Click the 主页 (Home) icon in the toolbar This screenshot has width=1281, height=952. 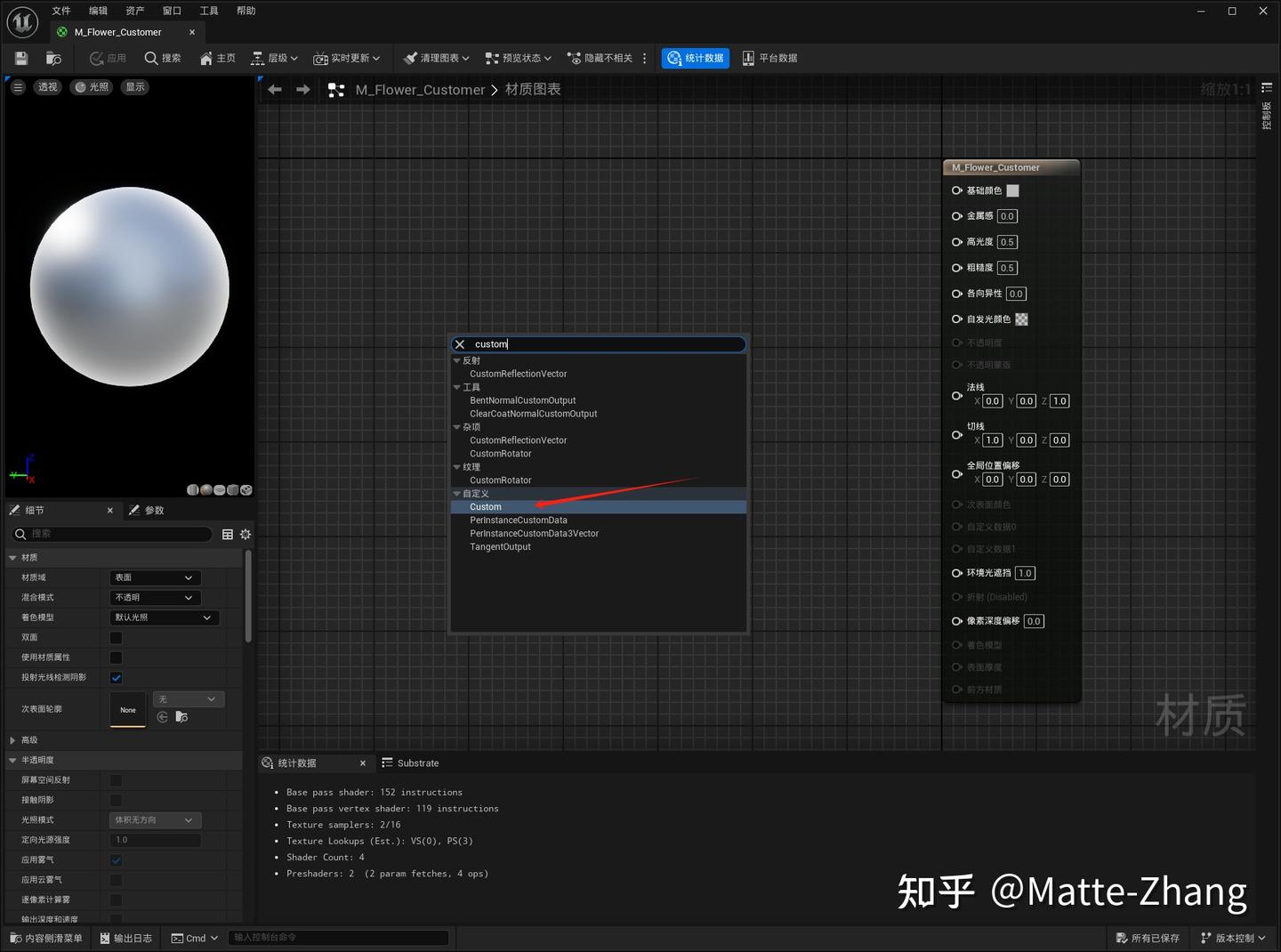217,58
